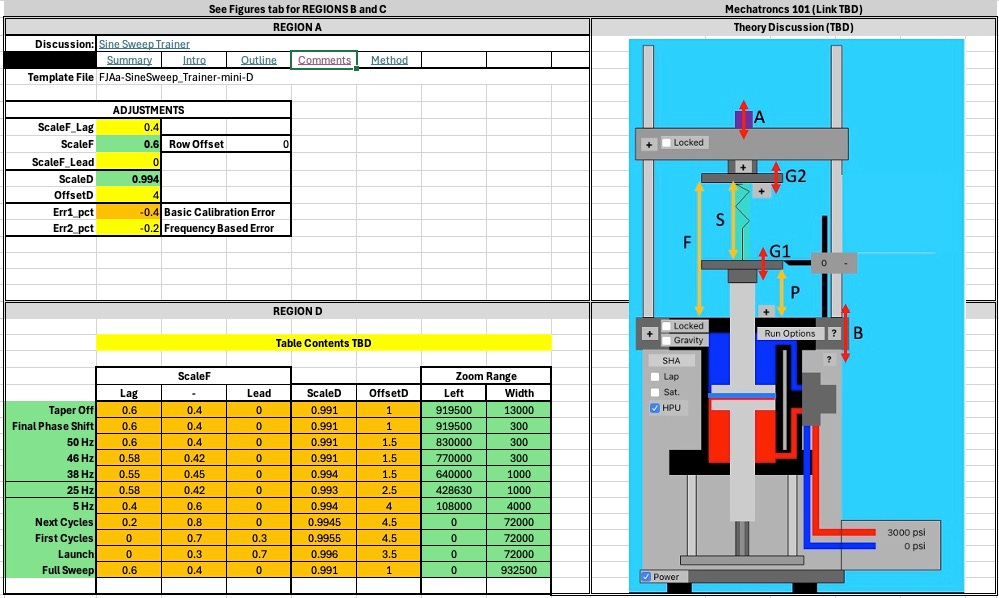Click the 3000 psi pressure label
The image size is (999, 598).
pos(906,532)
